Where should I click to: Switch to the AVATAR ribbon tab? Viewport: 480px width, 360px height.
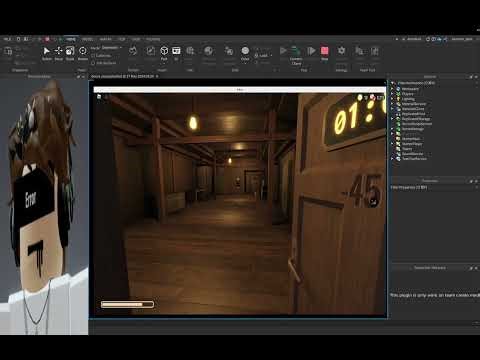pos(106,39)
